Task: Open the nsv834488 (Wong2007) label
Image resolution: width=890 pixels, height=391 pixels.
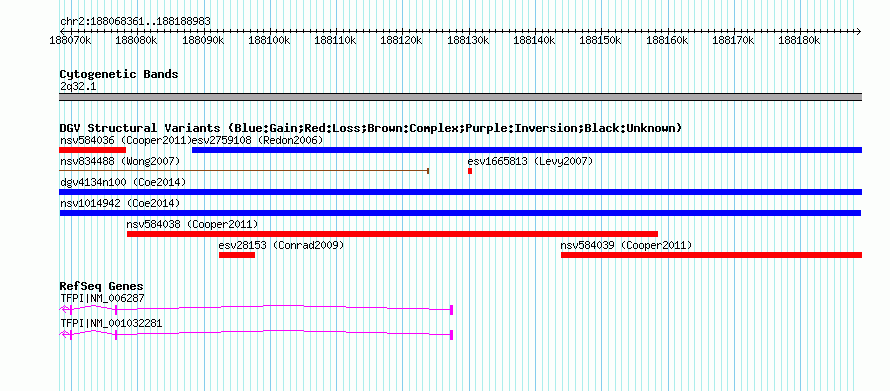Action: click(x=120, y=161)
